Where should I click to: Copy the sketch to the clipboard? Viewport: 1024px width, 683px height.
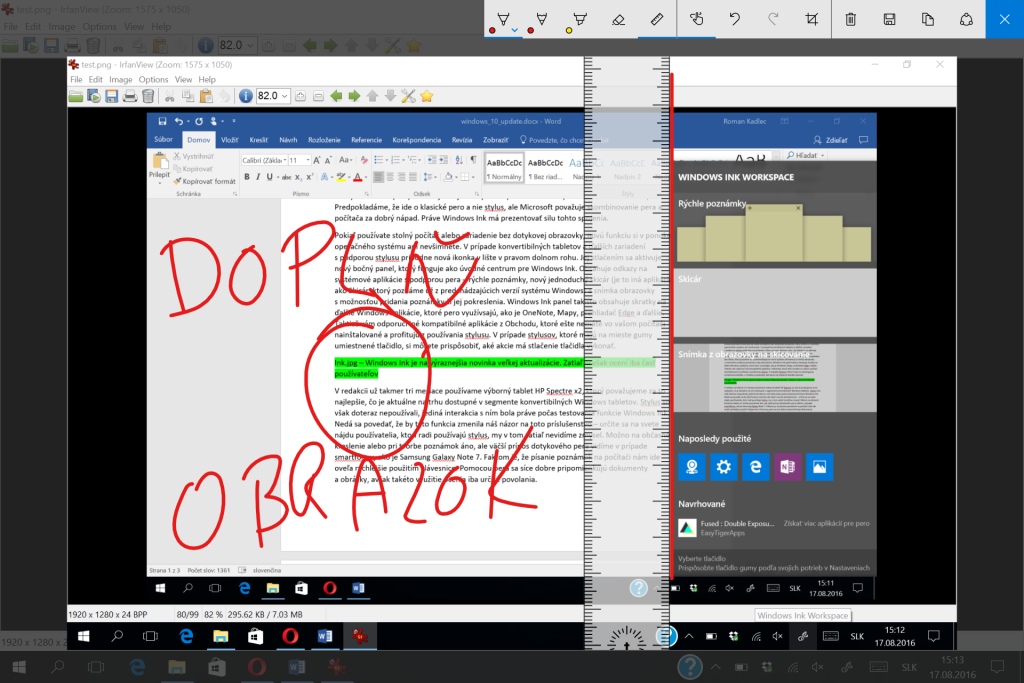[x=928, y=18]
